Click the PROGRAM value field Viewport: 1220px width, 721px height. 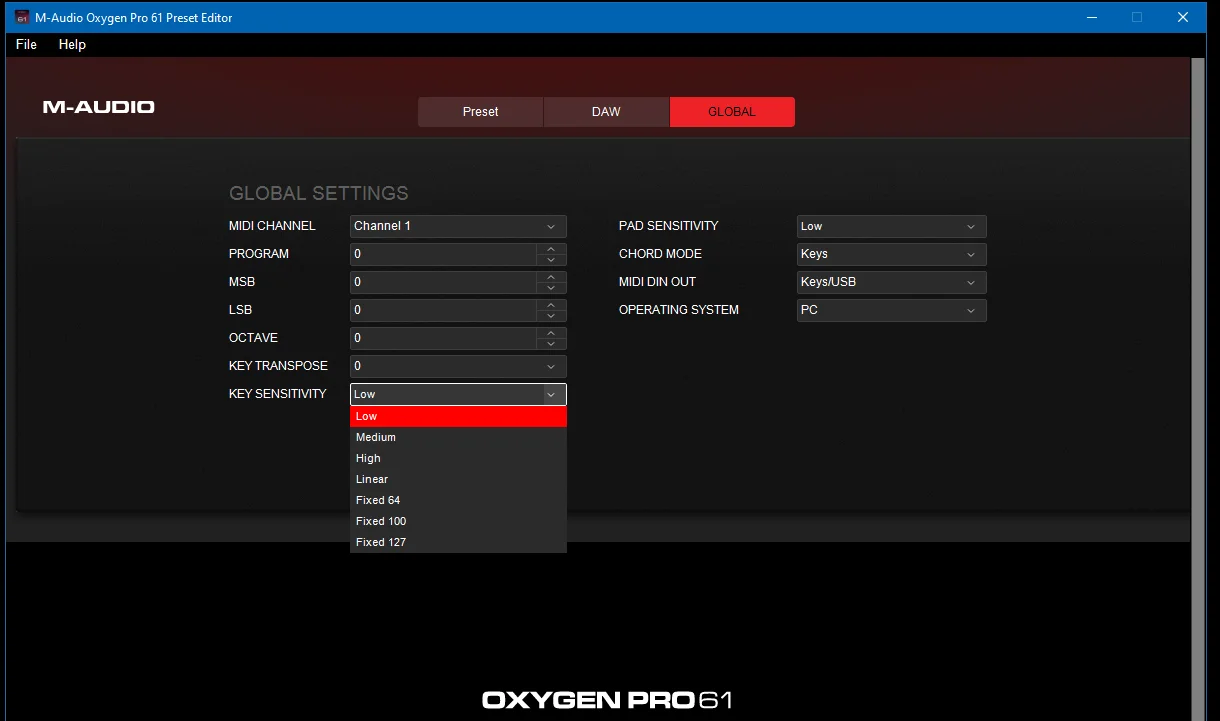[x=443, y=254]
